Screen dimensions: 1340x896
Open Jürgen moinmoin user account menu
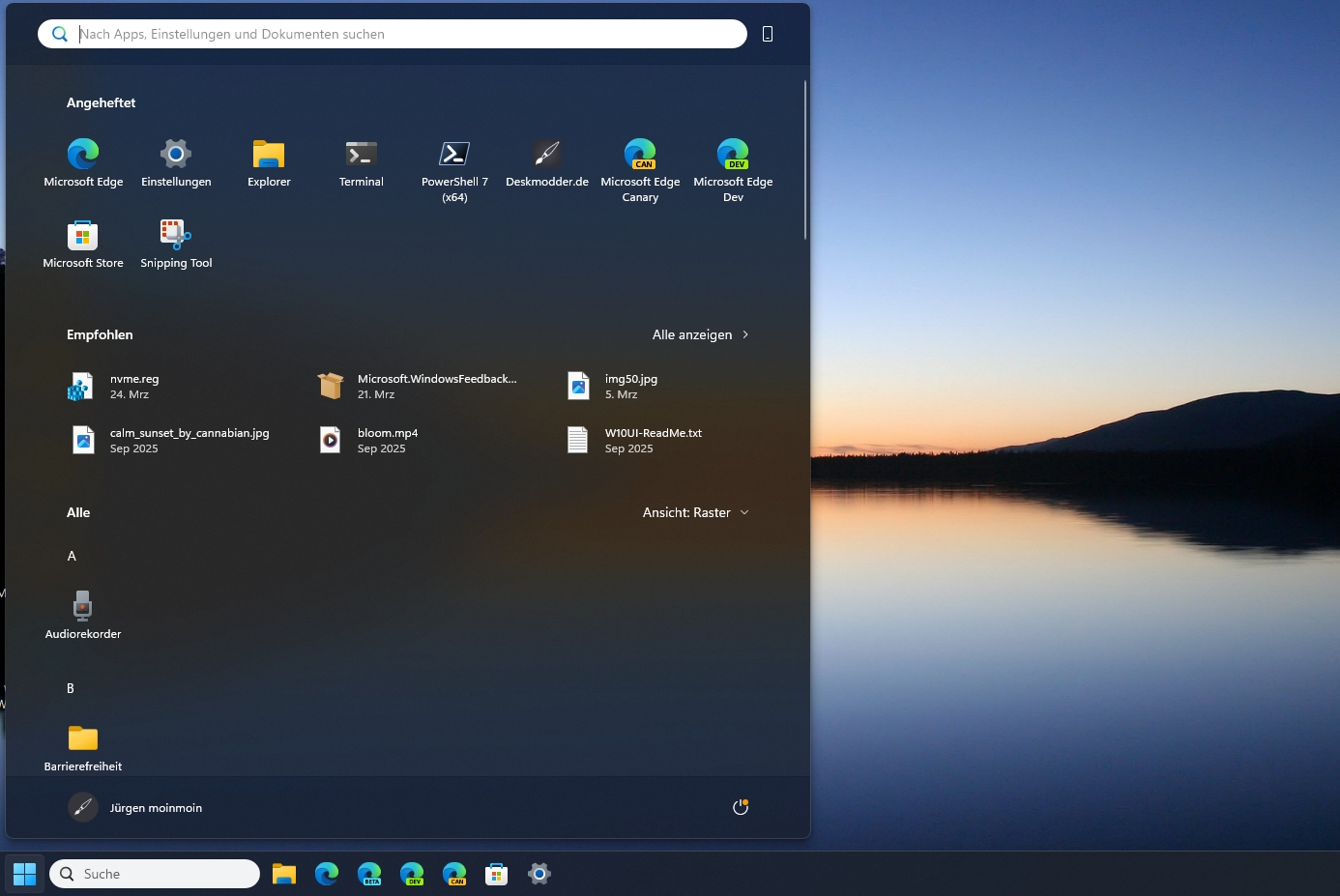coord(136,807)
